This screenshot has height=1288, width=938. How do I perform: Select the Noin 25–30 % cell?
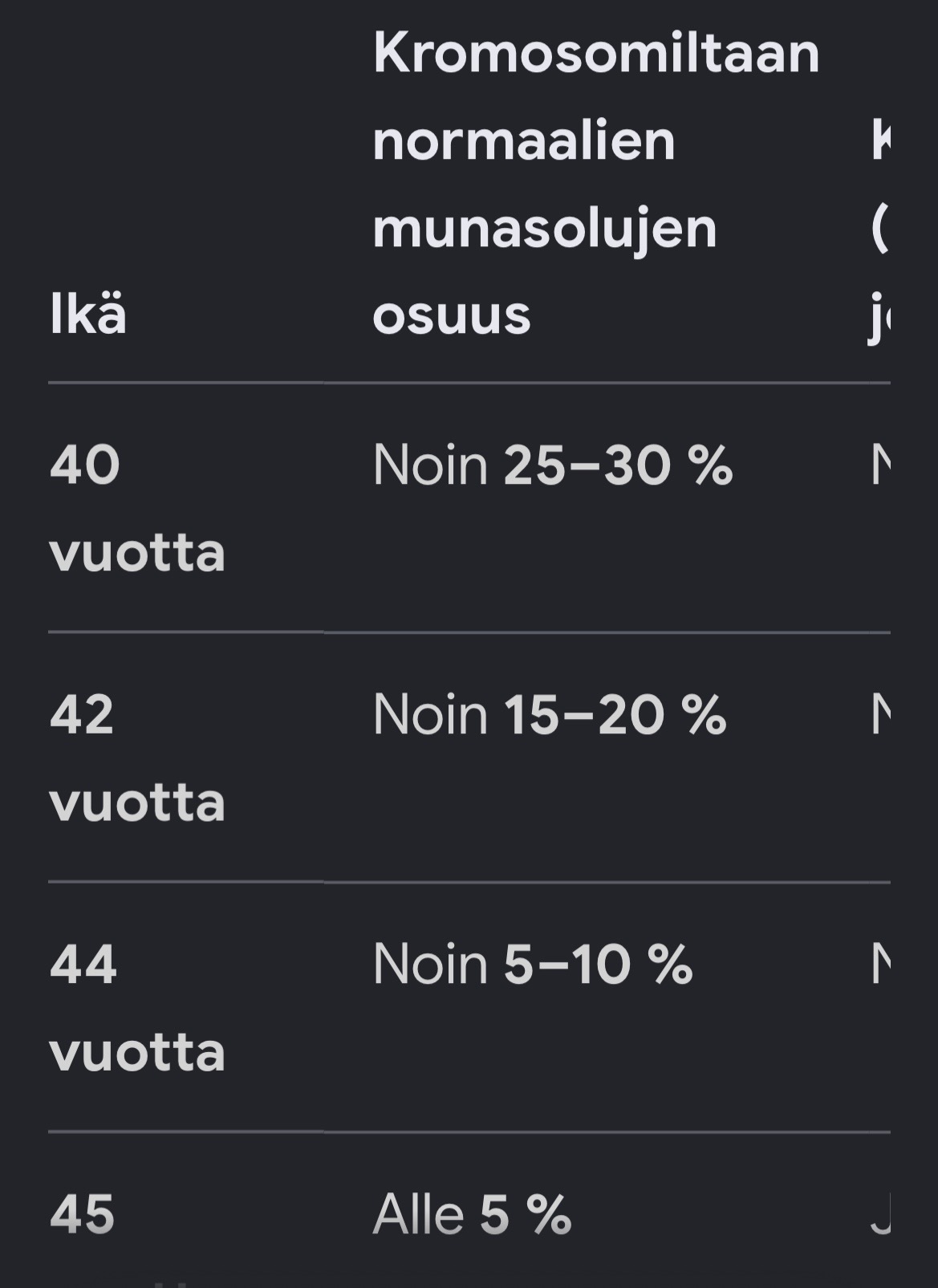click(553, 465)
